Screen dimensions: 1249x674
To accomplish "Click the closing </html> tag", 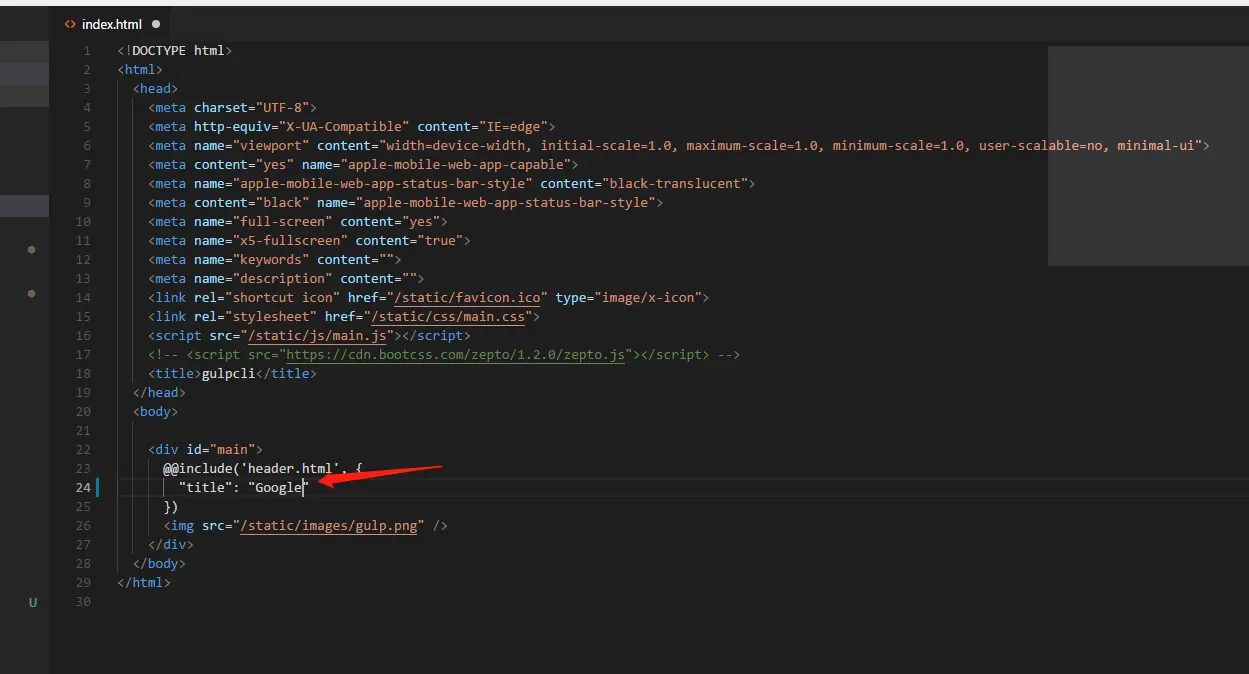I will click(144, 582).
